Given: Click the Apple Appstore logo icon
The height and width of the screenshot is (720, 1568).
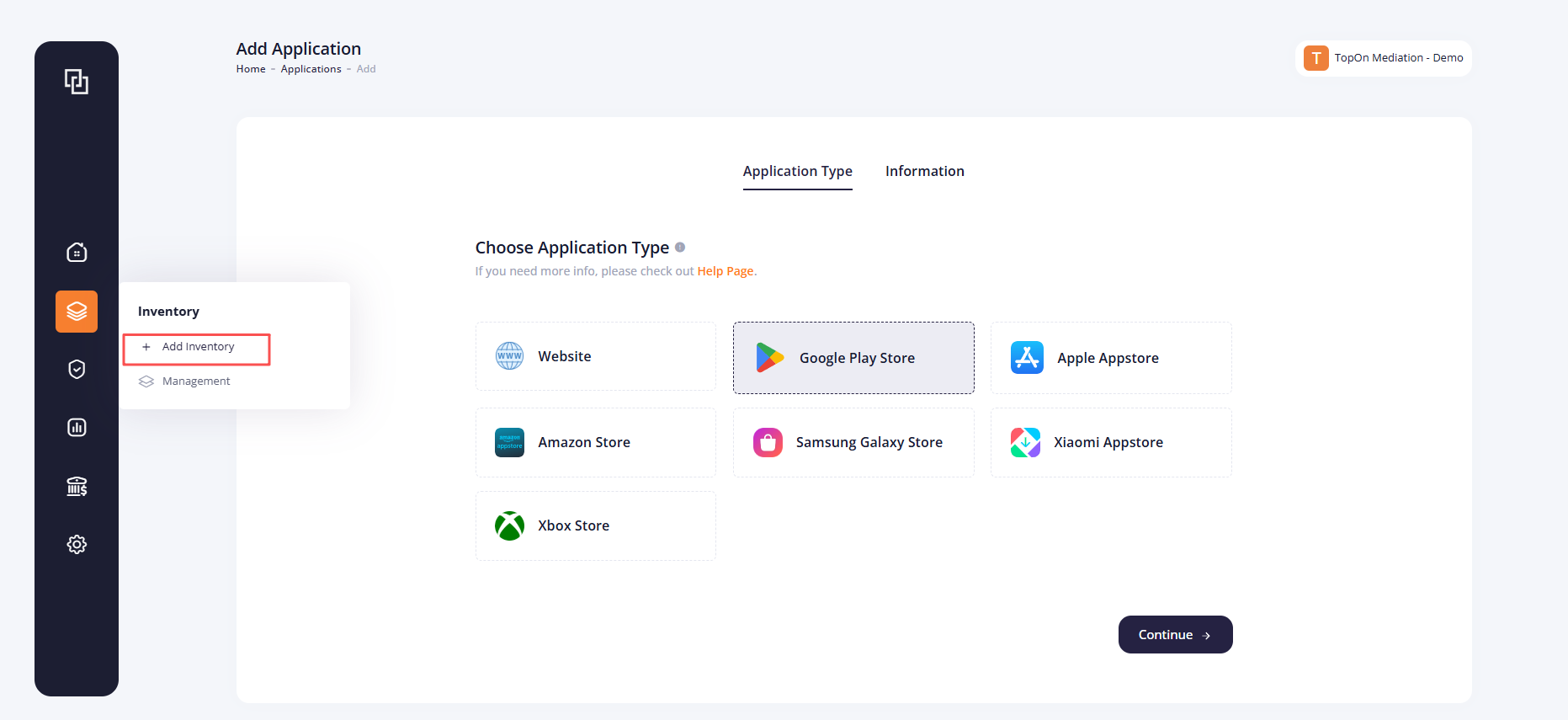Looking at the screenshot, I should [x=1027, y=358].
